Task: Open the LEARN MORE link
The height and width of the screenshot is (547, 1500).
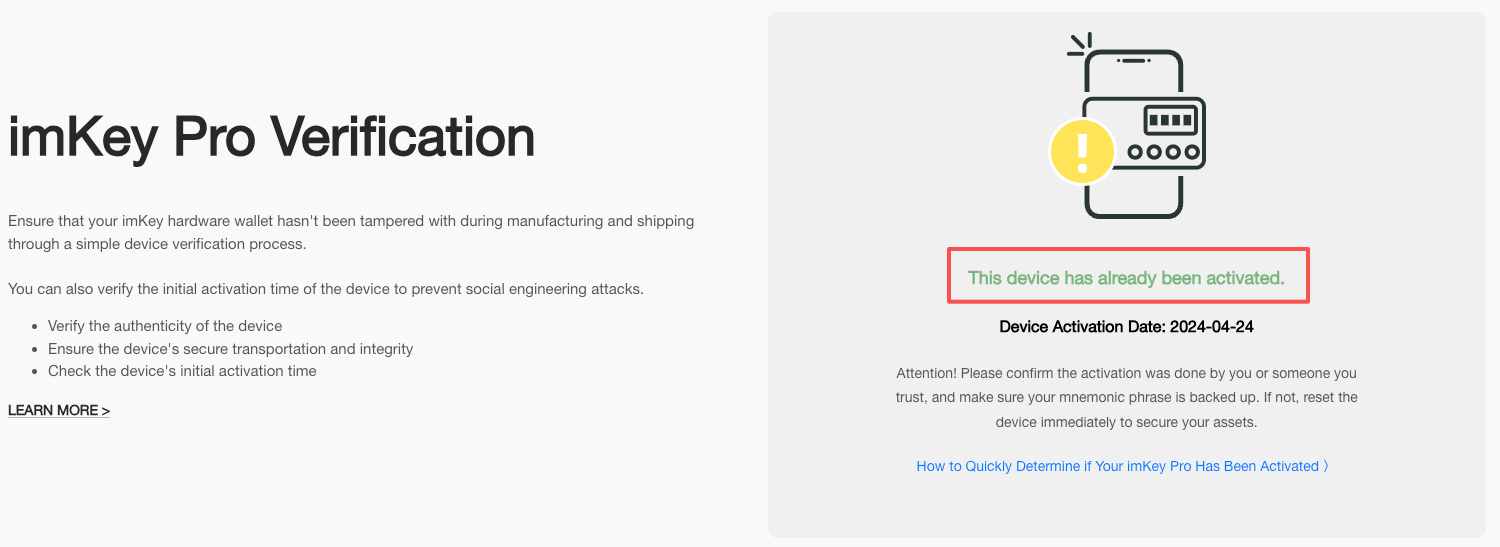Action: [59, 410]
